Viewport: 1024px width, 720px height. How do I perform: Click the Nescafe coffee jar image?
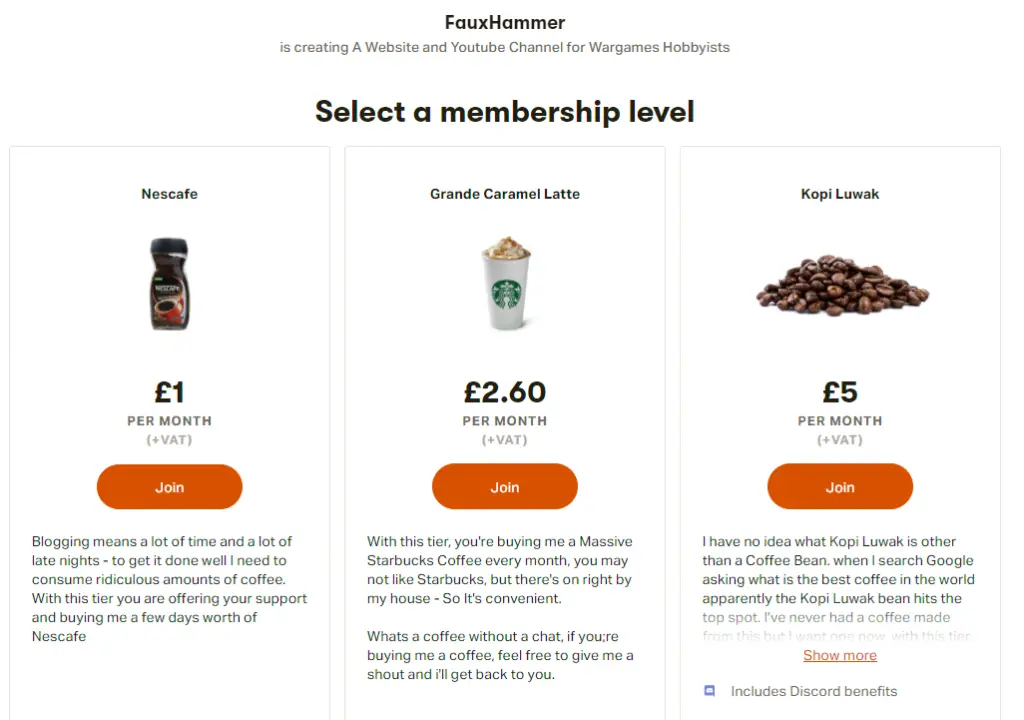click(x=169, y=284)
